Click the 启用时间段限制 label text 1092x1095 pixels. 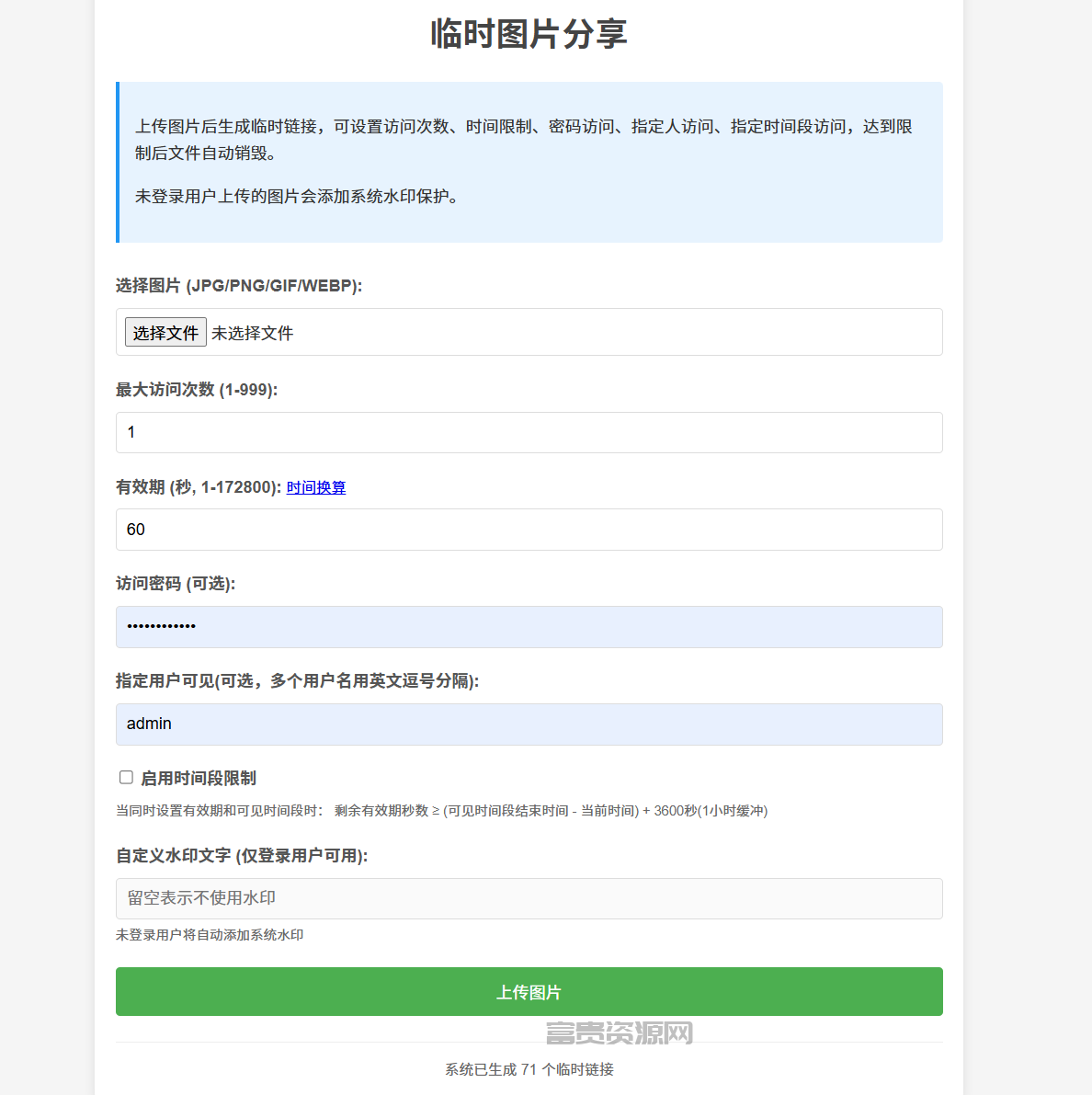click(199, 778)
